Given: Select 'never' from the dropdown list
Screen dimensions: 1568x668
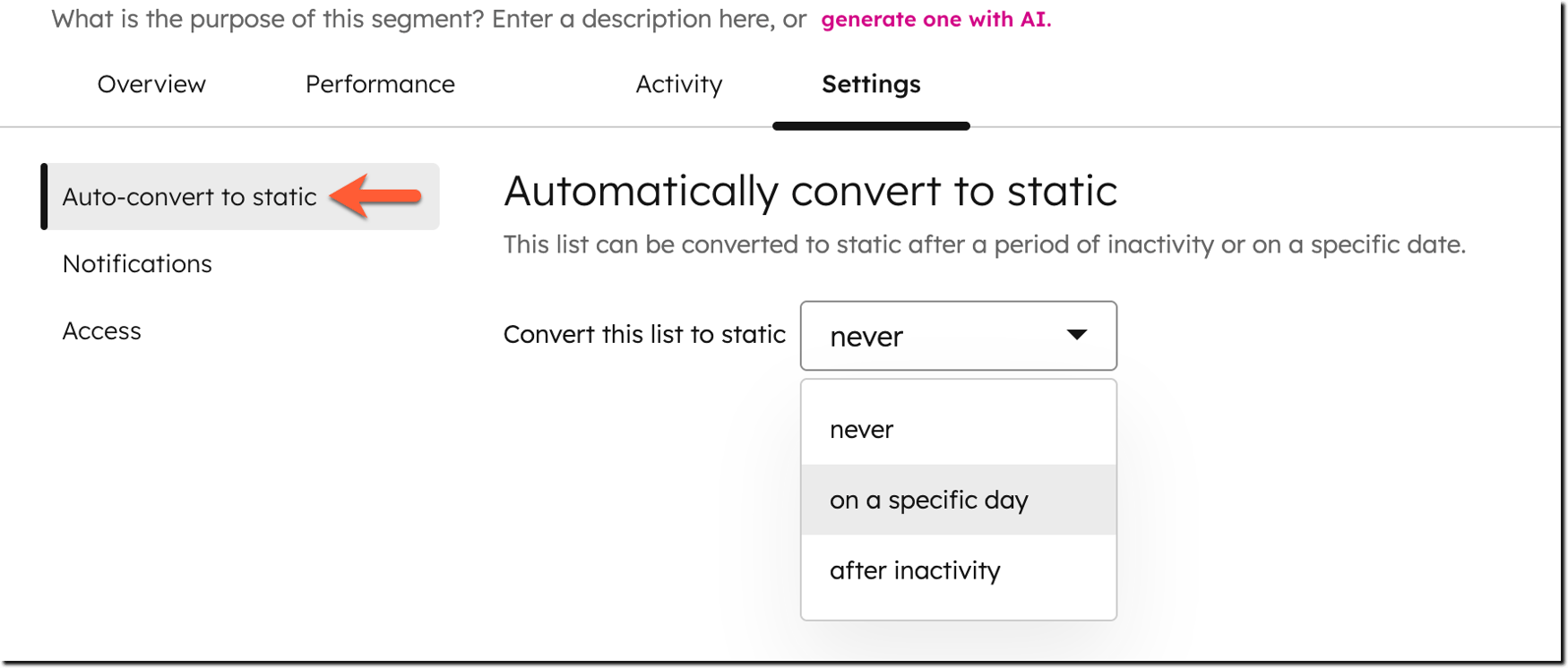Looking at the screenshot, I should (x=861, y=429).
